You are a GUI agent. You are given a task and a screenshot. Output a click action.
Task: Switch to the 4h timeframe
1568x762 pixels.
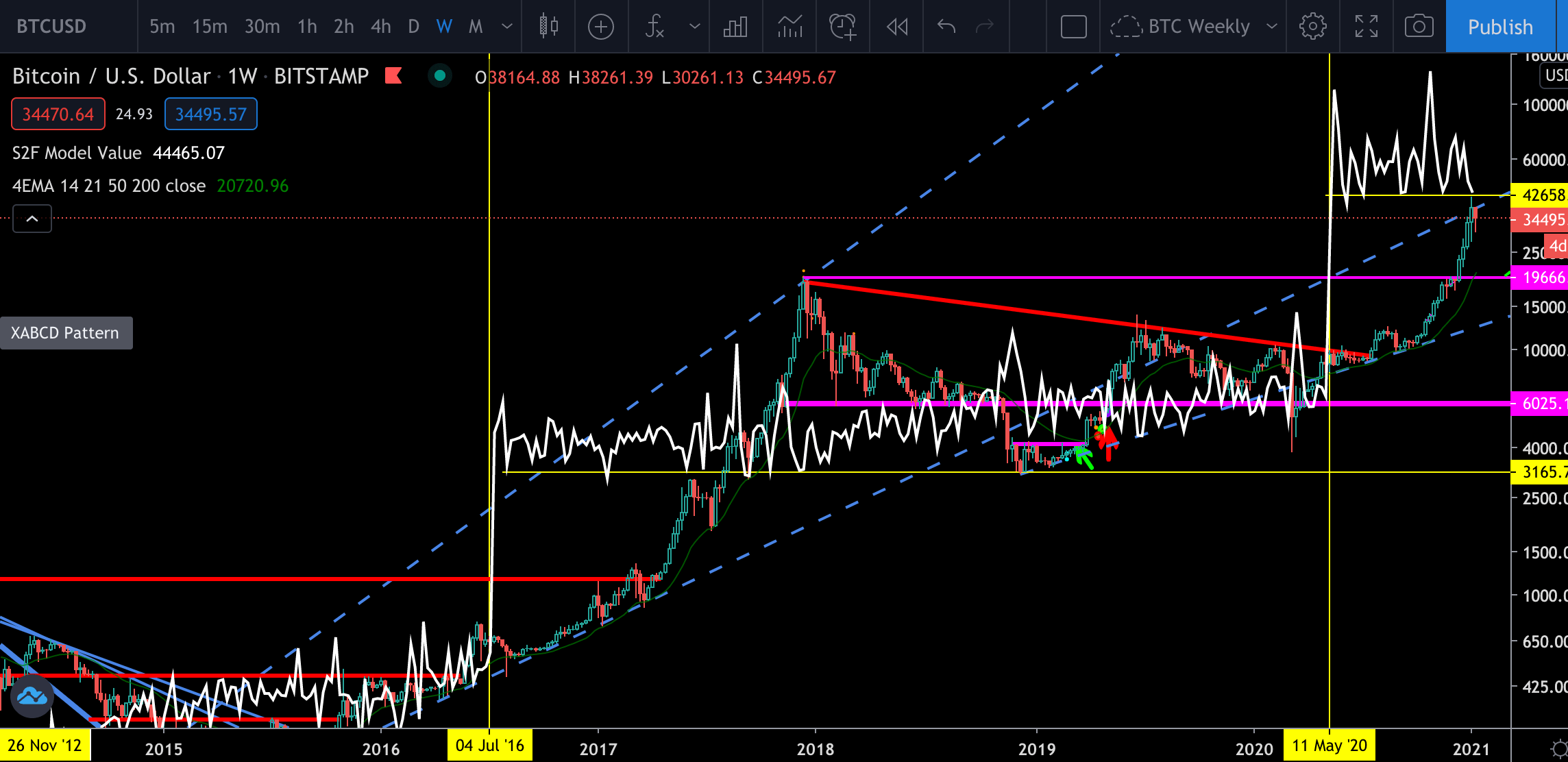[x=380, y=27]
